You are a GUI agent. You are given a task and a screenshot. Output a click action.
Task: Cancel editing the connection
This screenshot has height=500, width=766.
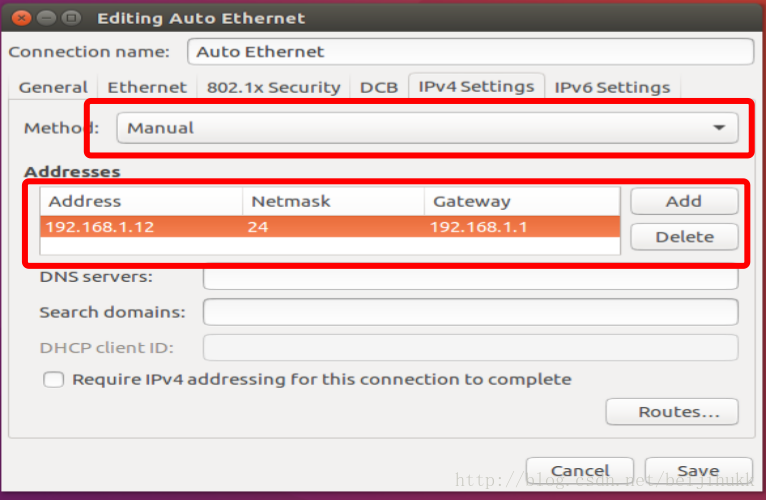coord(580,471)
